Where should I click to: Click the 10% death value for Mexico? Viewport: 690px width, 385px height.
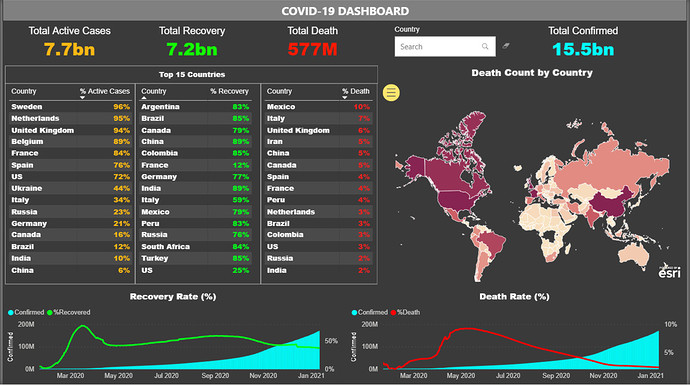click(x=362, y=106)
